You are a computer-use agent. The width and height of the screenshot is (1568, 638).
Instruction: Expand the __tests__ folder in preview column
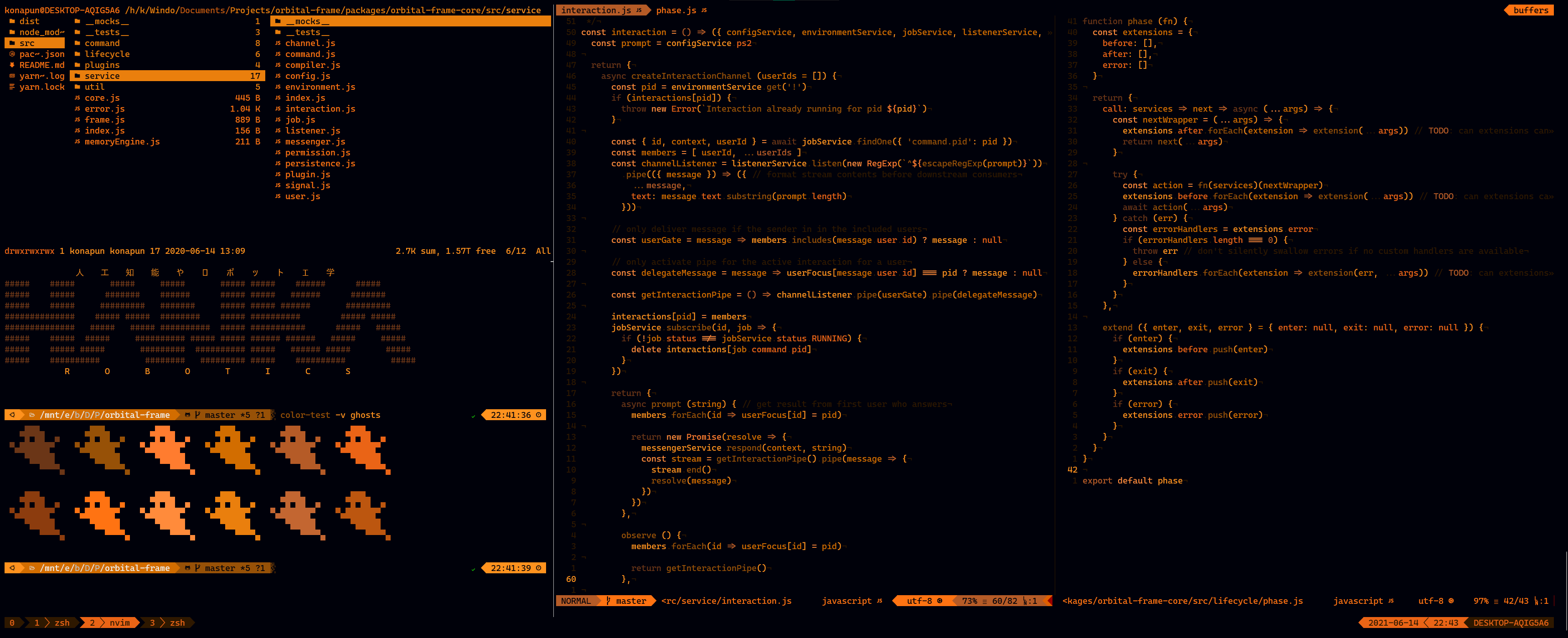(307, 32)
